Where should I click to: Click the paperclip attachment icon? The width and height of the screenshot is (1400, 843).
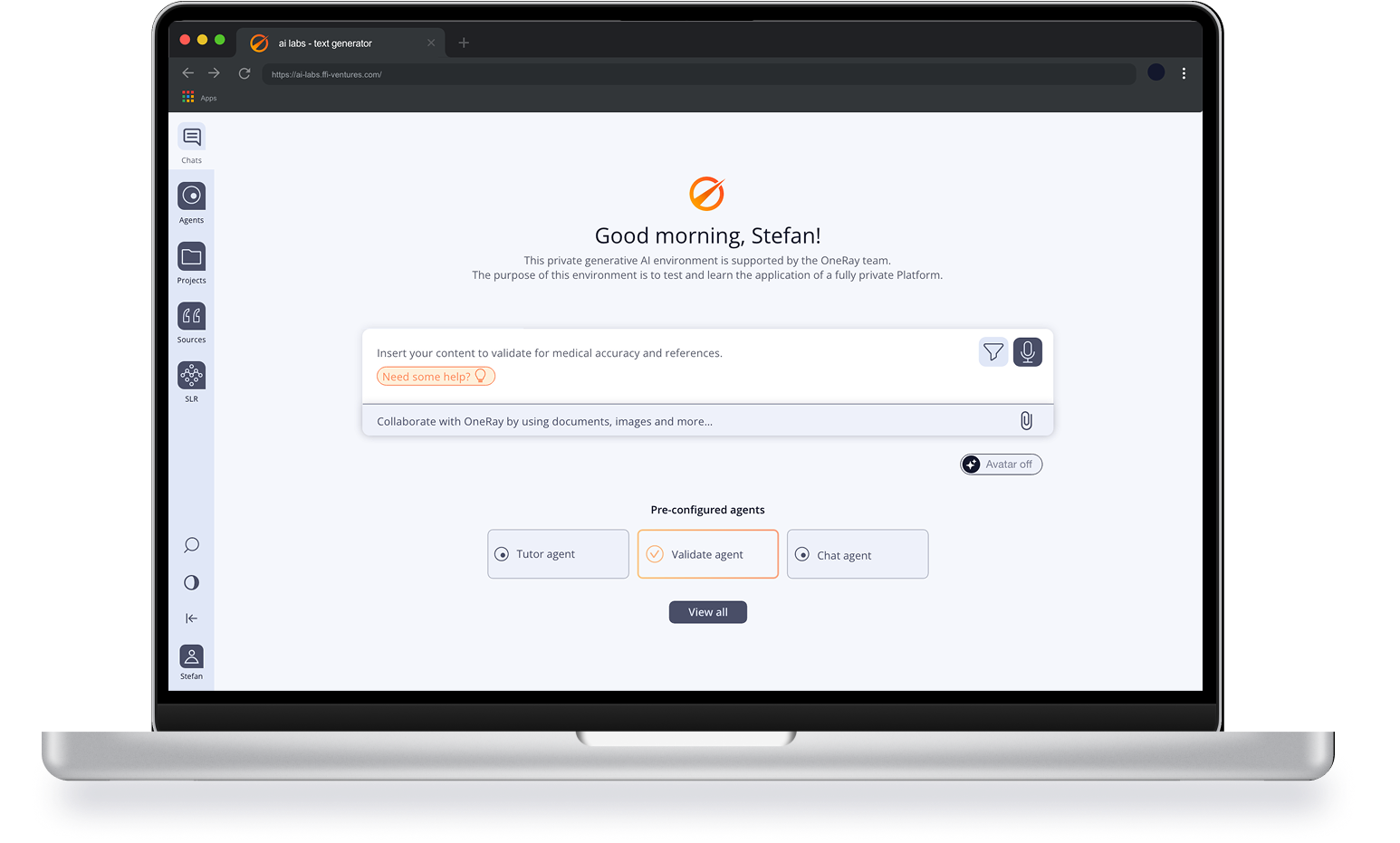[x=1026, y=421]
